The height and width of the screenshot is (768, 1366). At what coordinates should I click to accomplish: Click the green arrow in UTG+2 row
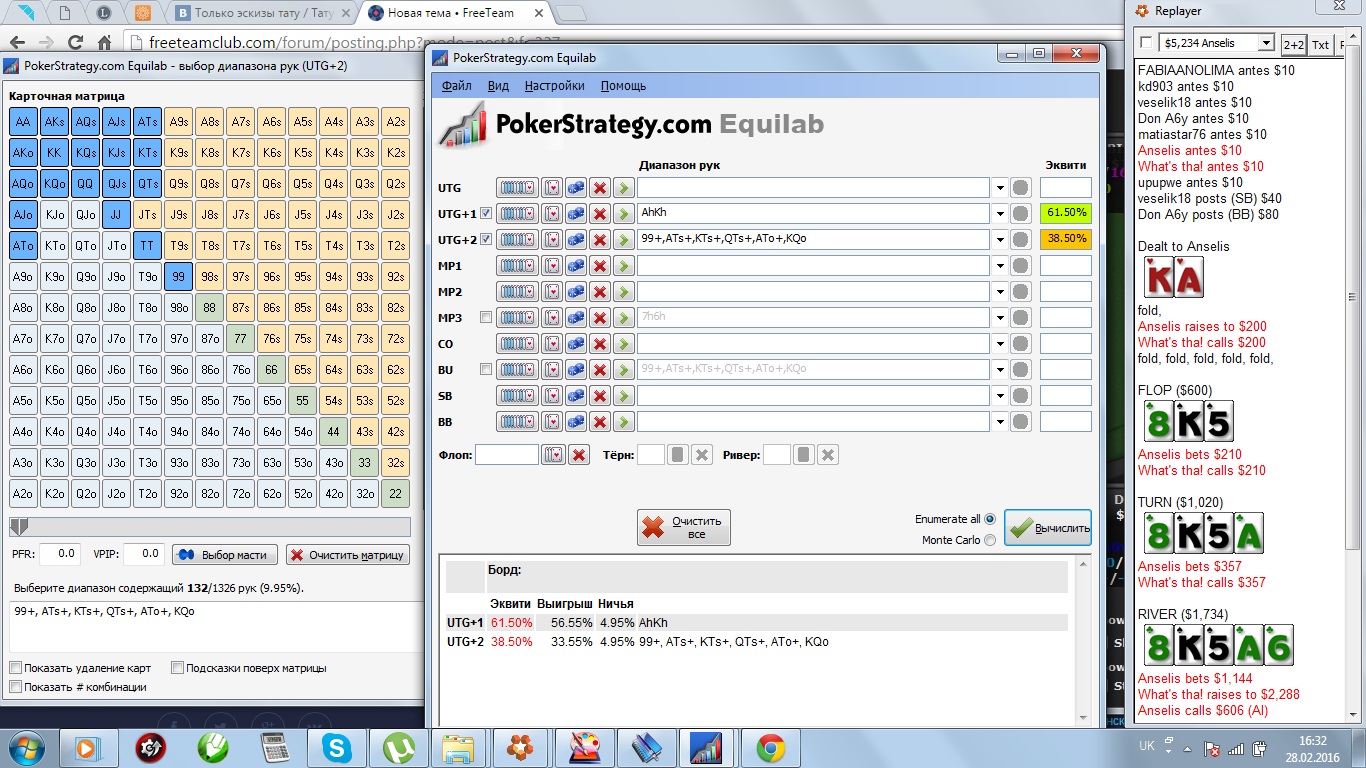tap(623, 240)
